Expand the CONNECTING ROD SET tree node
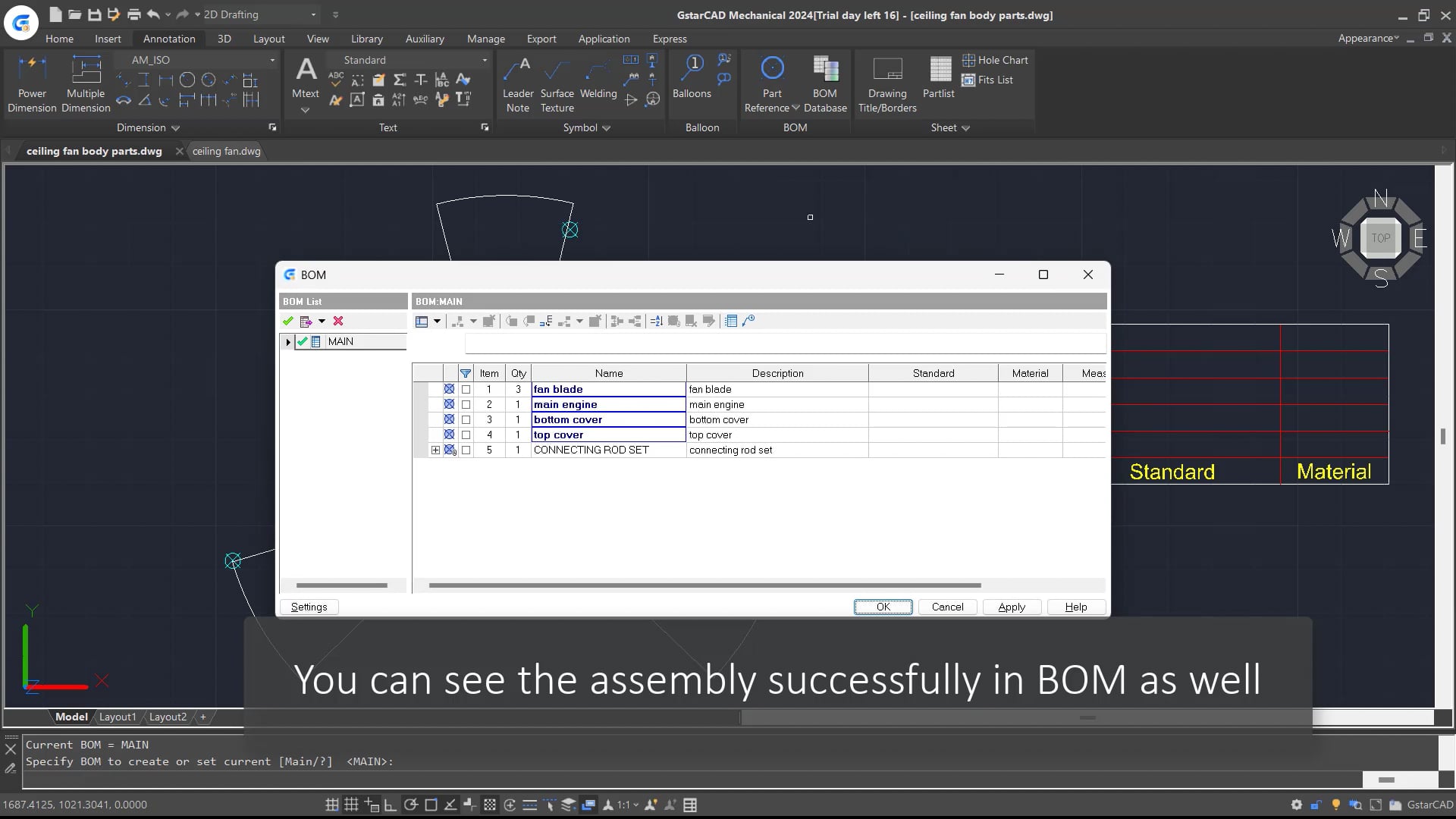Viewport: 1456px width, 819px height. (436, 450)
